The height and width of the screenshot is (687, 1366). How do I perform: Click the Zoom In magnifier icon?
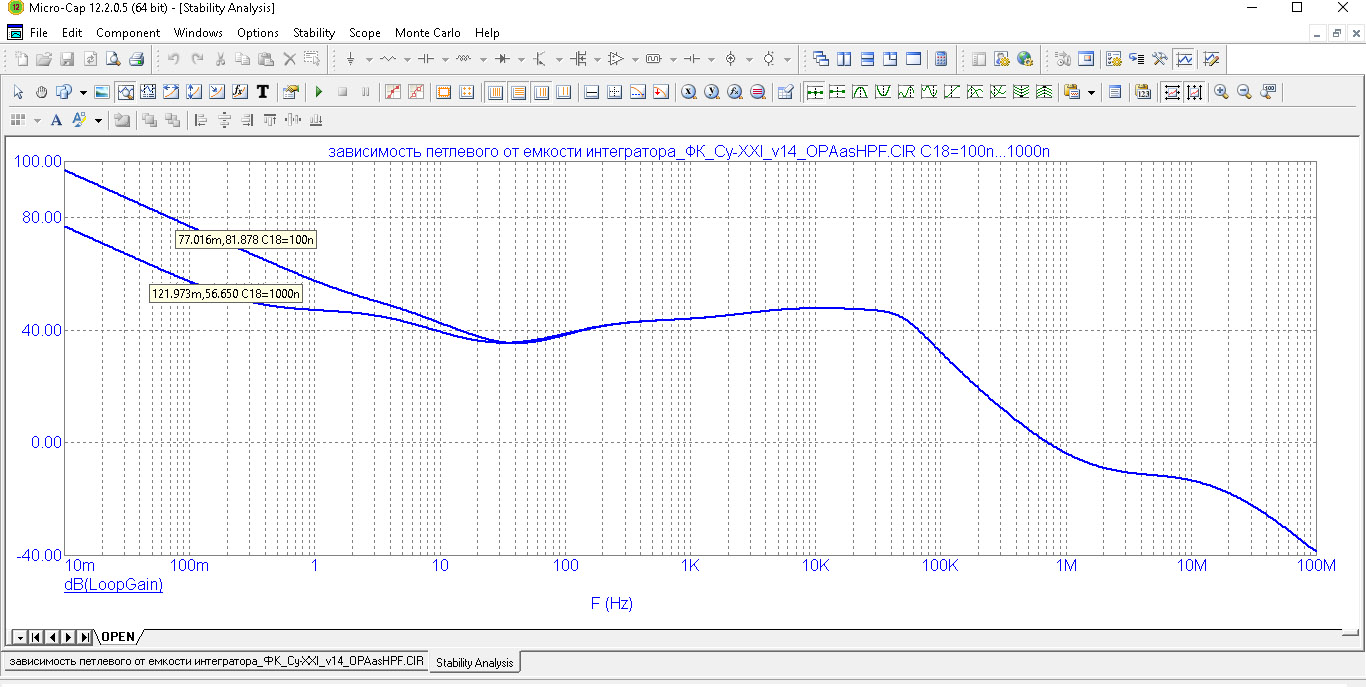pyautogui.click(x=1221, y=92)
